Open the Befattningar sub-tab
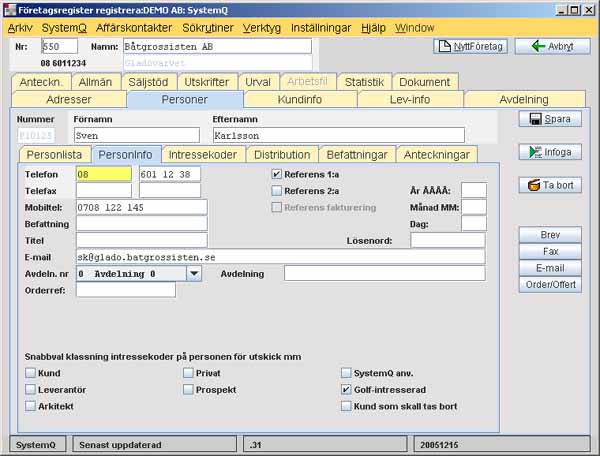This screenshot has height=456, width=600. click(357, 155)
